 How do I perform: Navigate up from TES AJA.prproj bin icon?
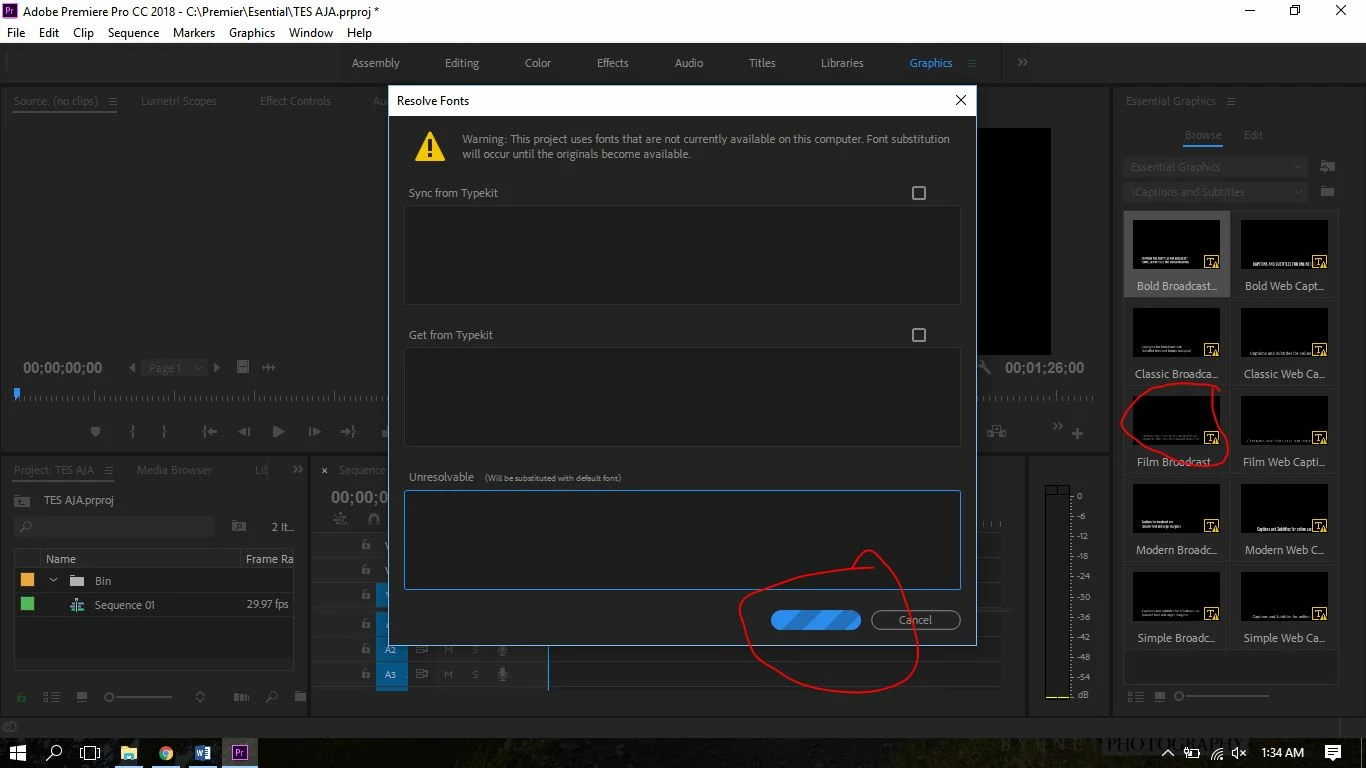tap(22, 501)
